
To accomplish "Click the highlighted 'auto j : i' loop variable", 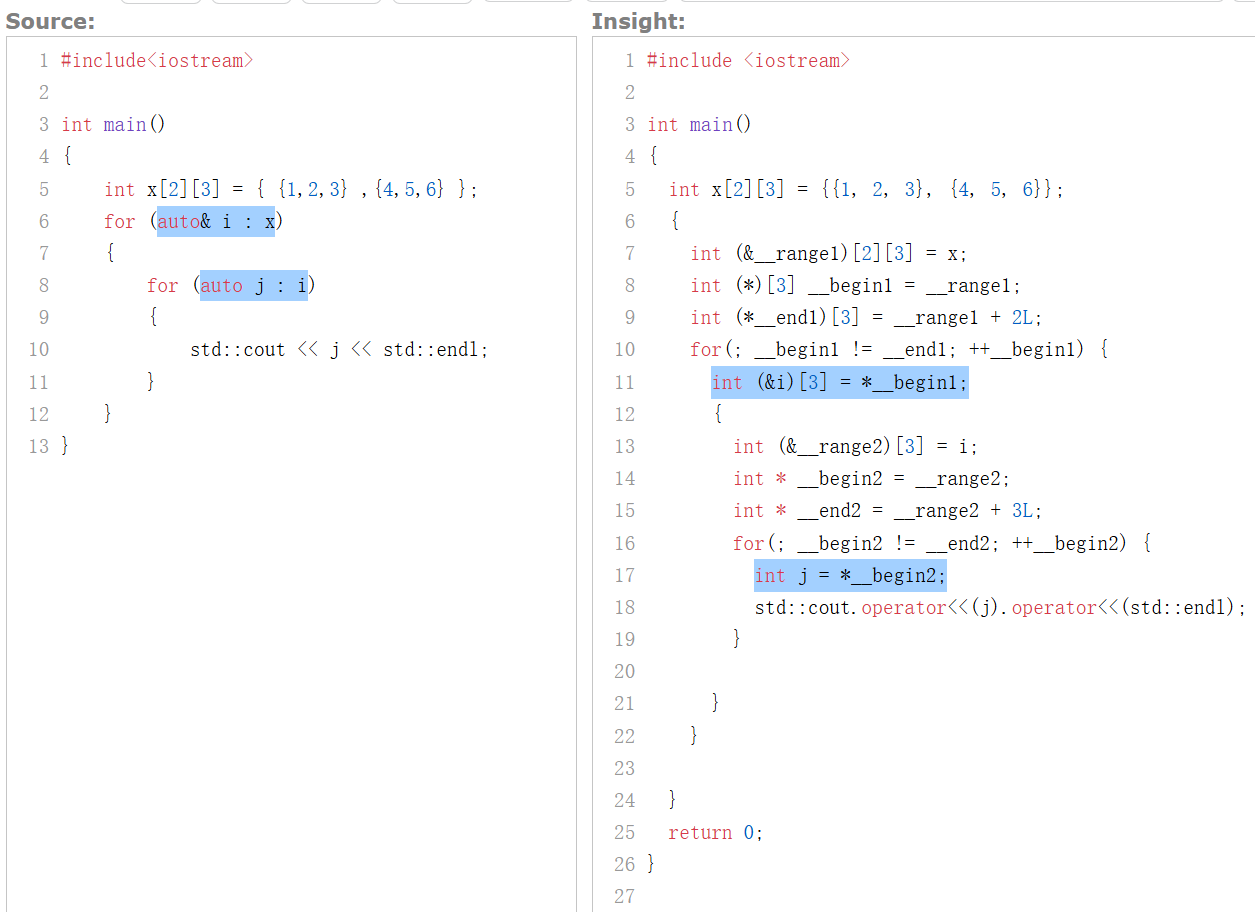I will (253, 285).
